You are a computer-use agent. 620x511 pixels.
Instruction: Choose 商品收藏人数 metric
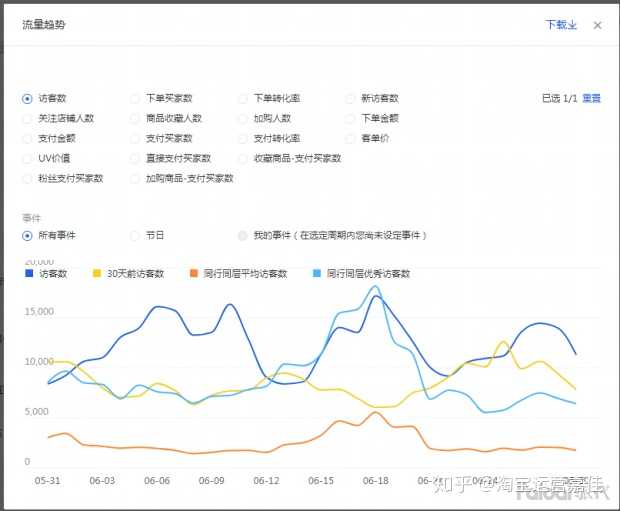pos(135,118)
